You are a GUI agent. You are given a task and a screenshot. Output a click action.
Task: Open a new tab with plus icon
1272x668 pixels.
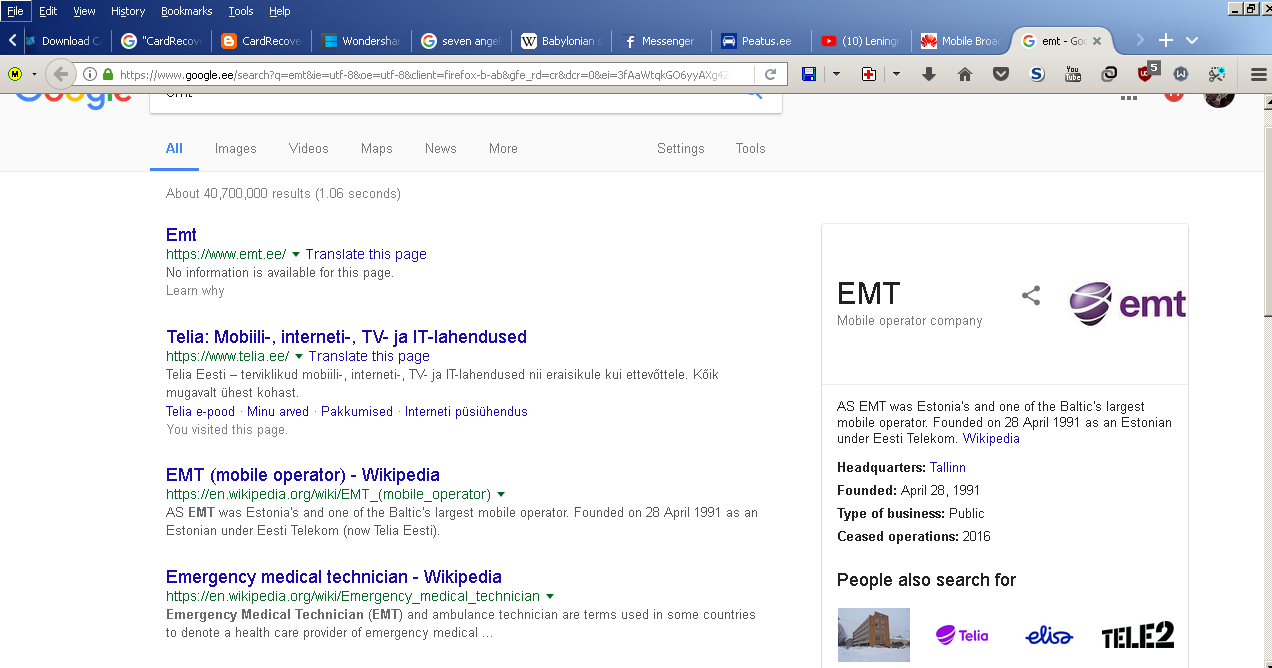(x=1165, y=40)
